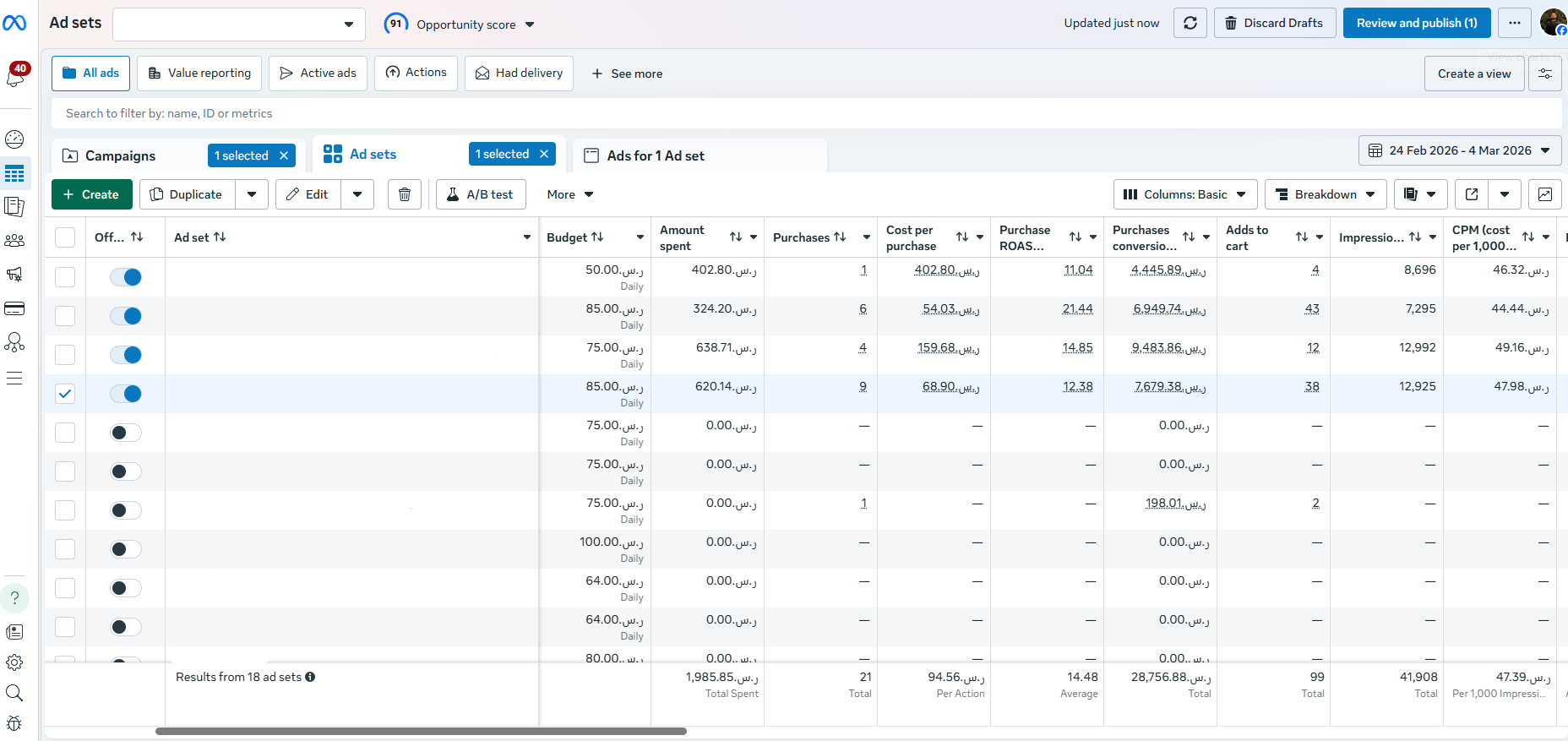Check the ad set row spending 638.71
The image size is (1568, 741).
[65, 355]
